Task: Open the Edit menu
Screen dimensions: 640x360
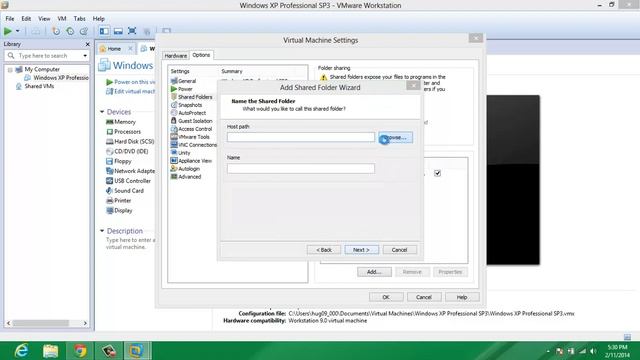Action: [x=26, y=18]
